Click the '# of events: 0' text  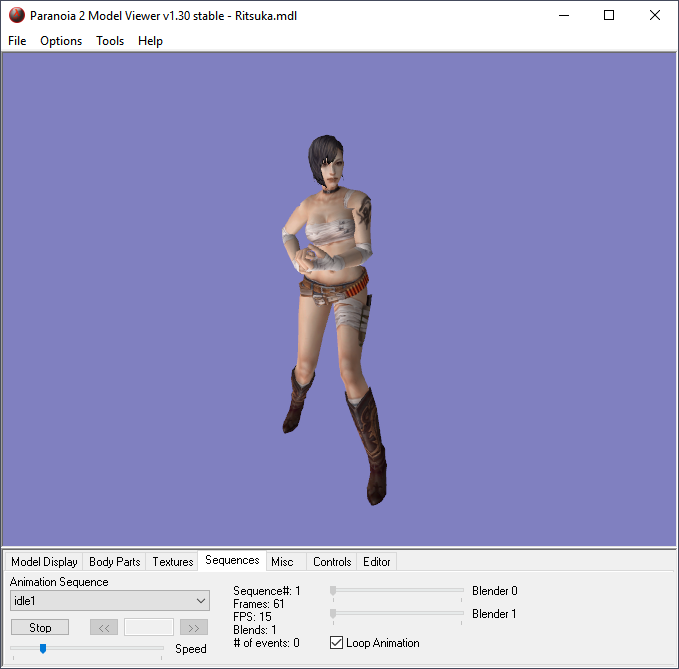click(x=266, y=643)
